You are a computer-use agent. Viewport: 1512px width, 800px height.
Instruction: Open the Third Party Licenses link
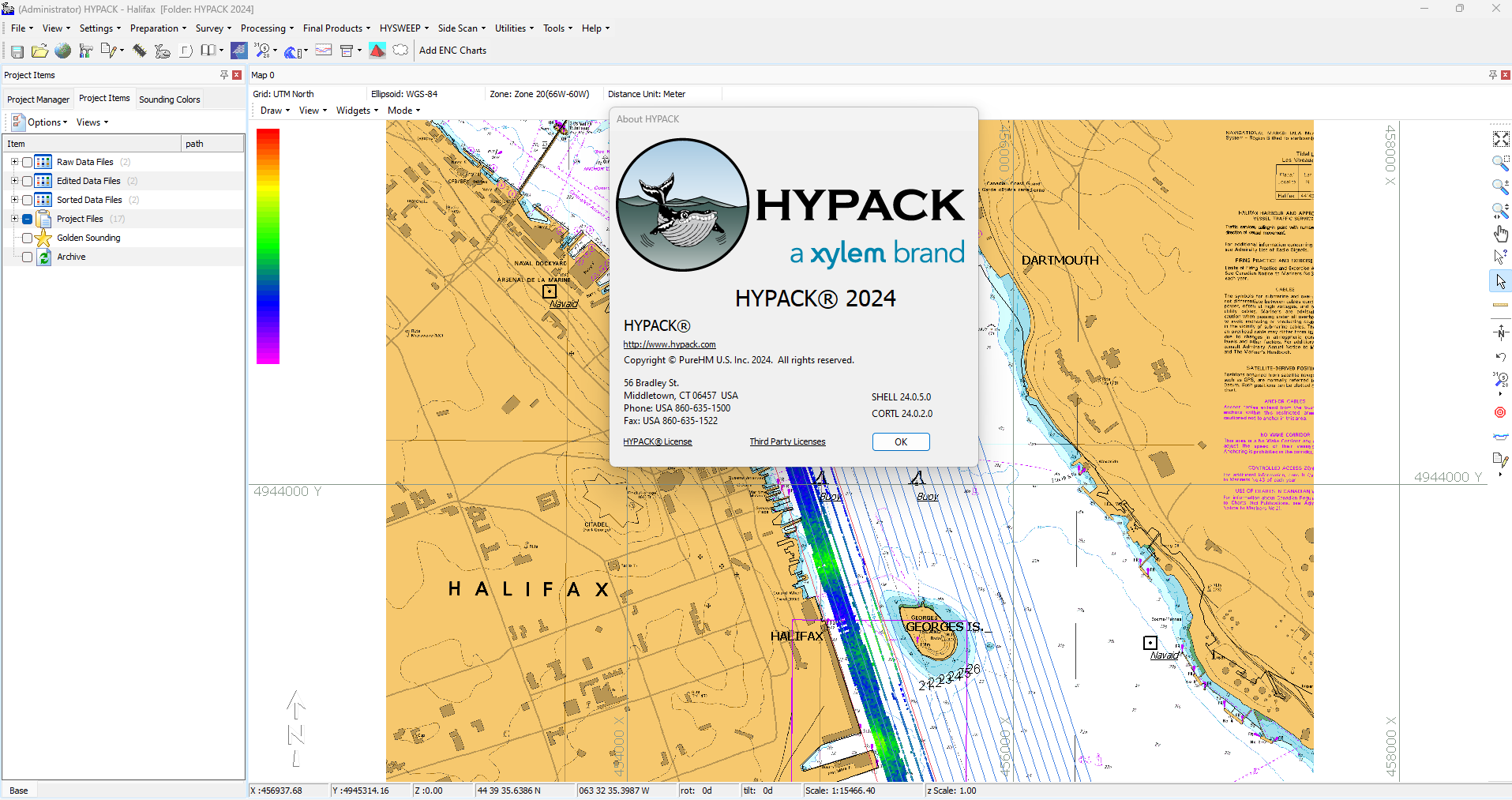[x=787, y=441]
